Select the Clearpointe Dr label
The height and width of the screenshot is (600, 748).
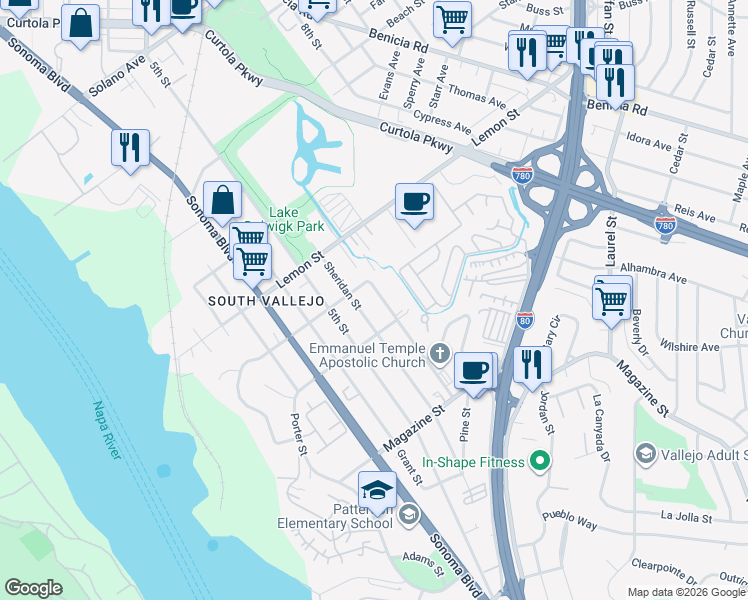[664, 571]
